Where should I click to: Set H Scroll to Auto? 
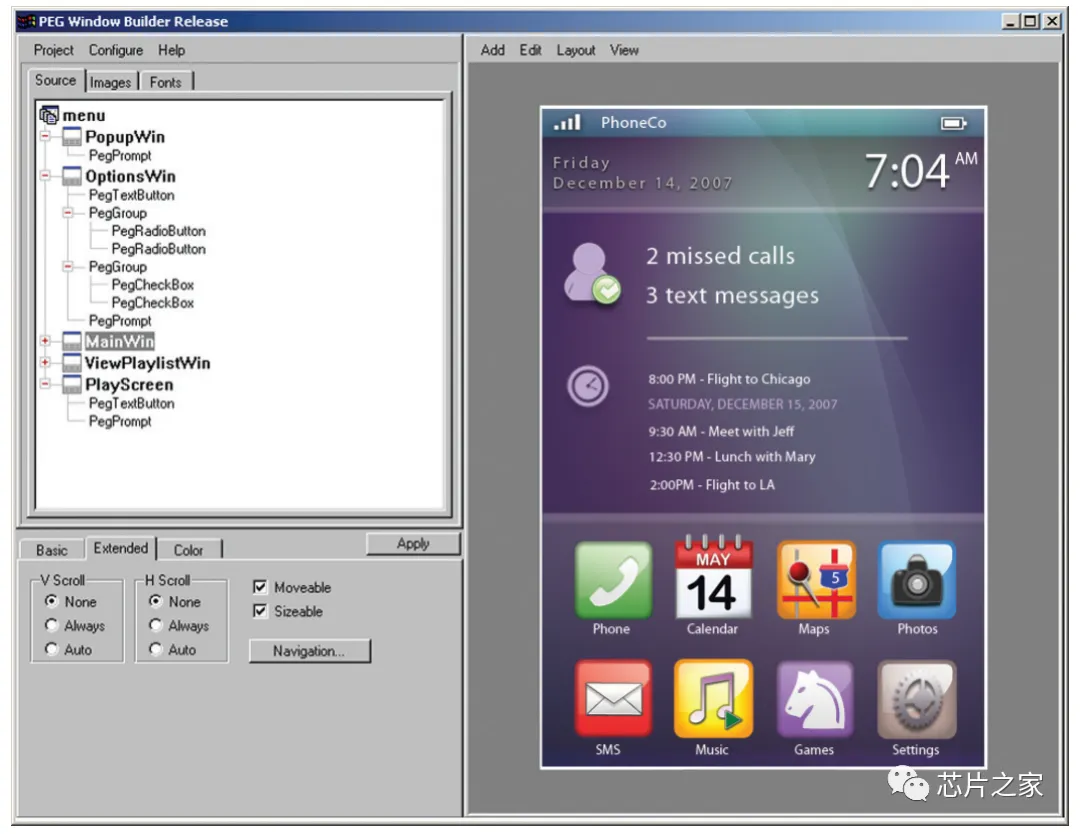(x=156, y=649)
